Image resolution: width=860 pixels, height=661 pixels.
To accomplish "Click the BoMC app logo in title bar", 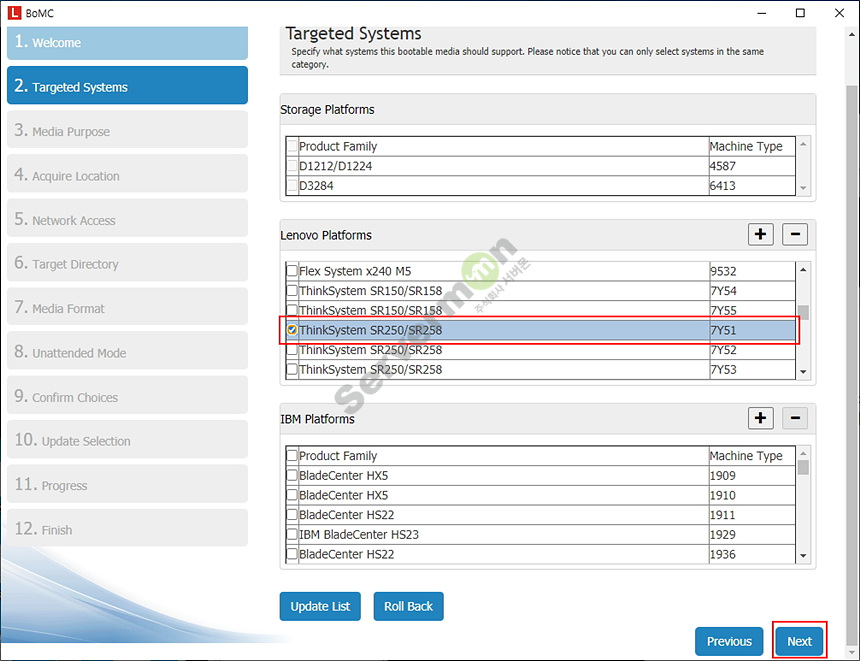I will pyautogui.click(x=14, y=13).
